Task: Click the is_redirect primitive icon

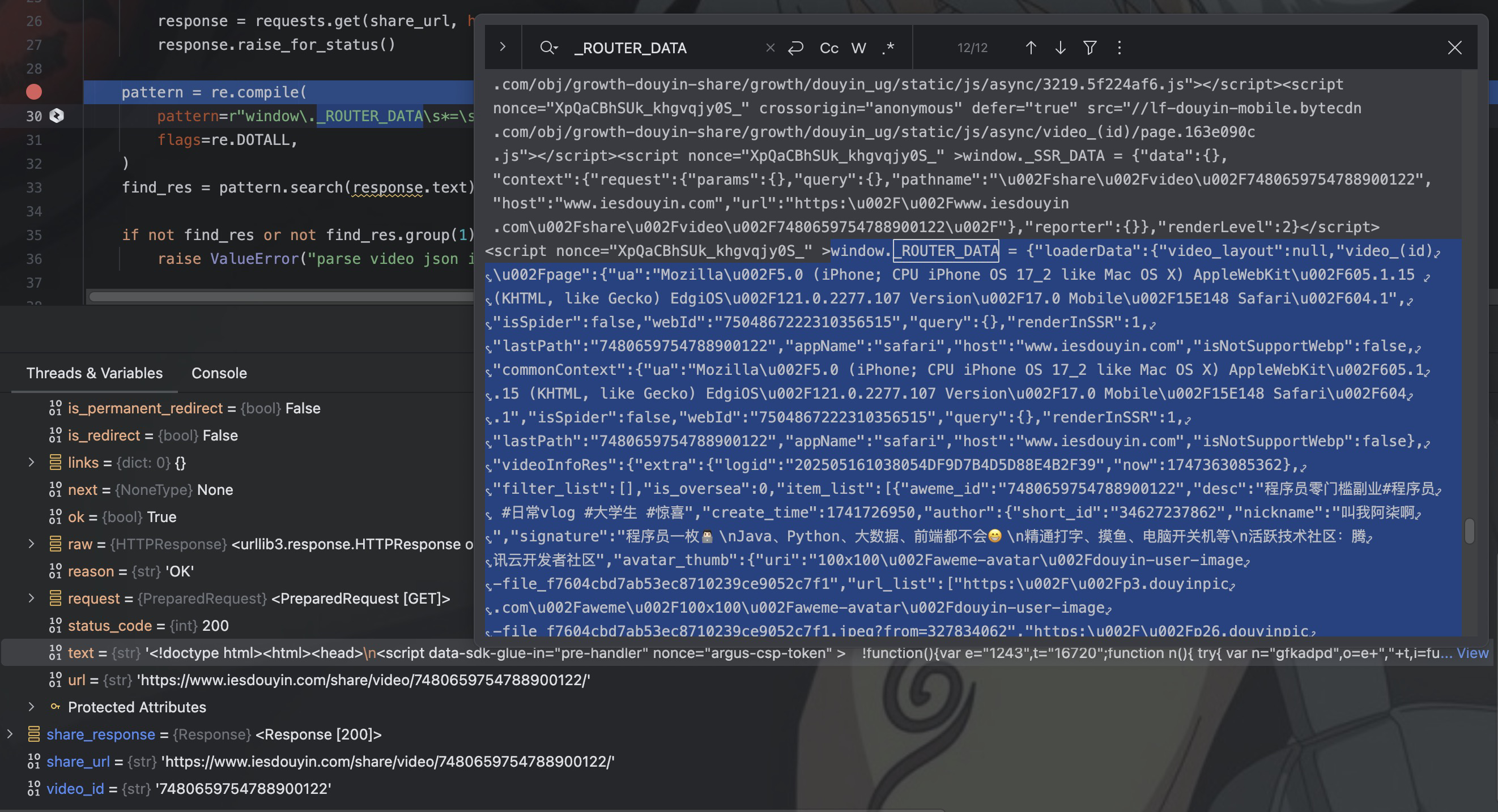Action: 56,435
